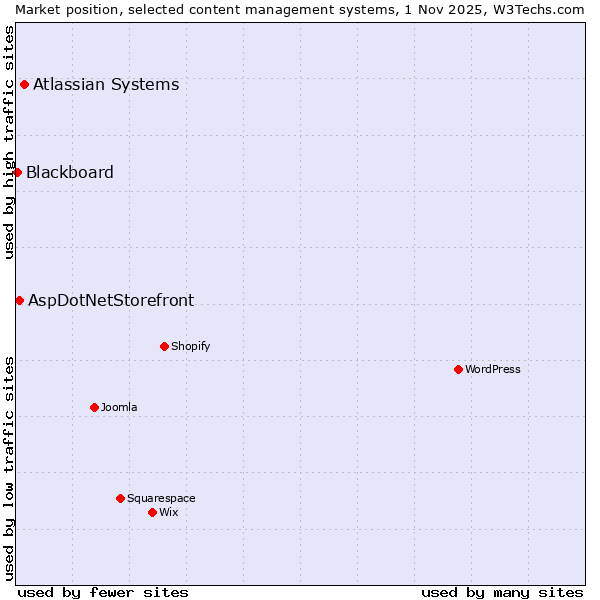Select the AspDotNetStorefront text label
The image size is (600, 600).
(111, 300)
